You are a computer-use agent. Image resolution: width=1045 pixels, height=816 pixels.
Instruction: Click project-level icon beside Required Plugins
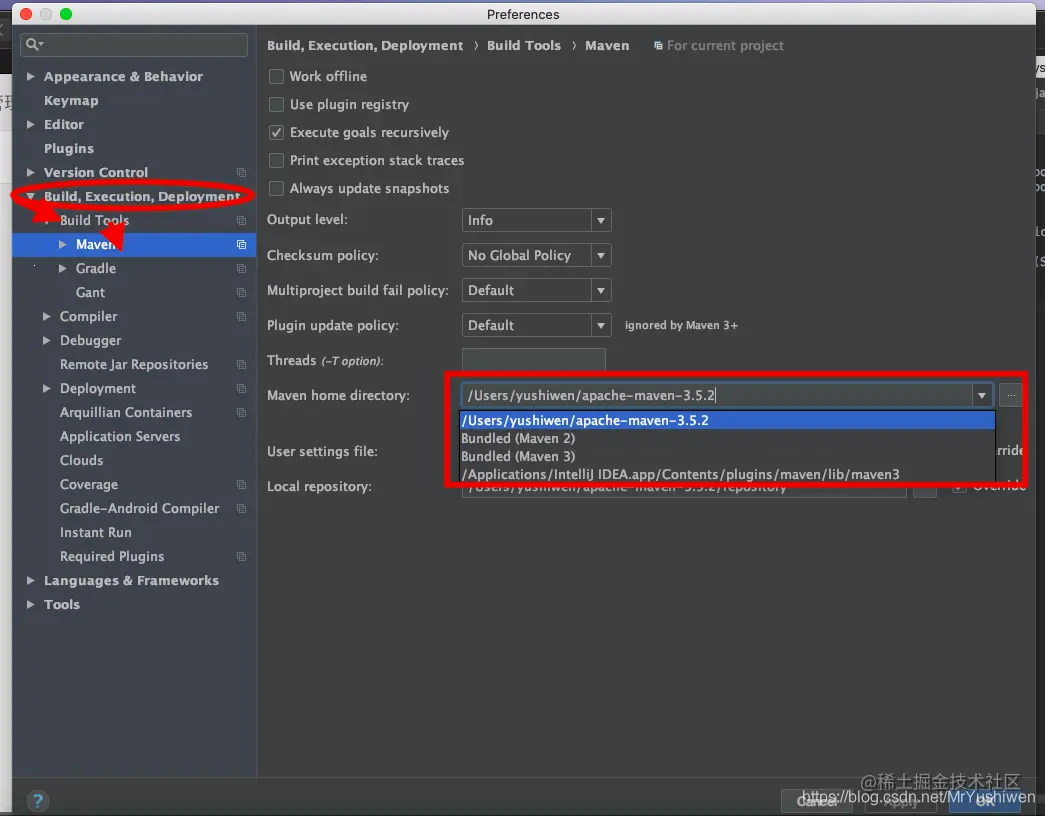tap(241, 557)
